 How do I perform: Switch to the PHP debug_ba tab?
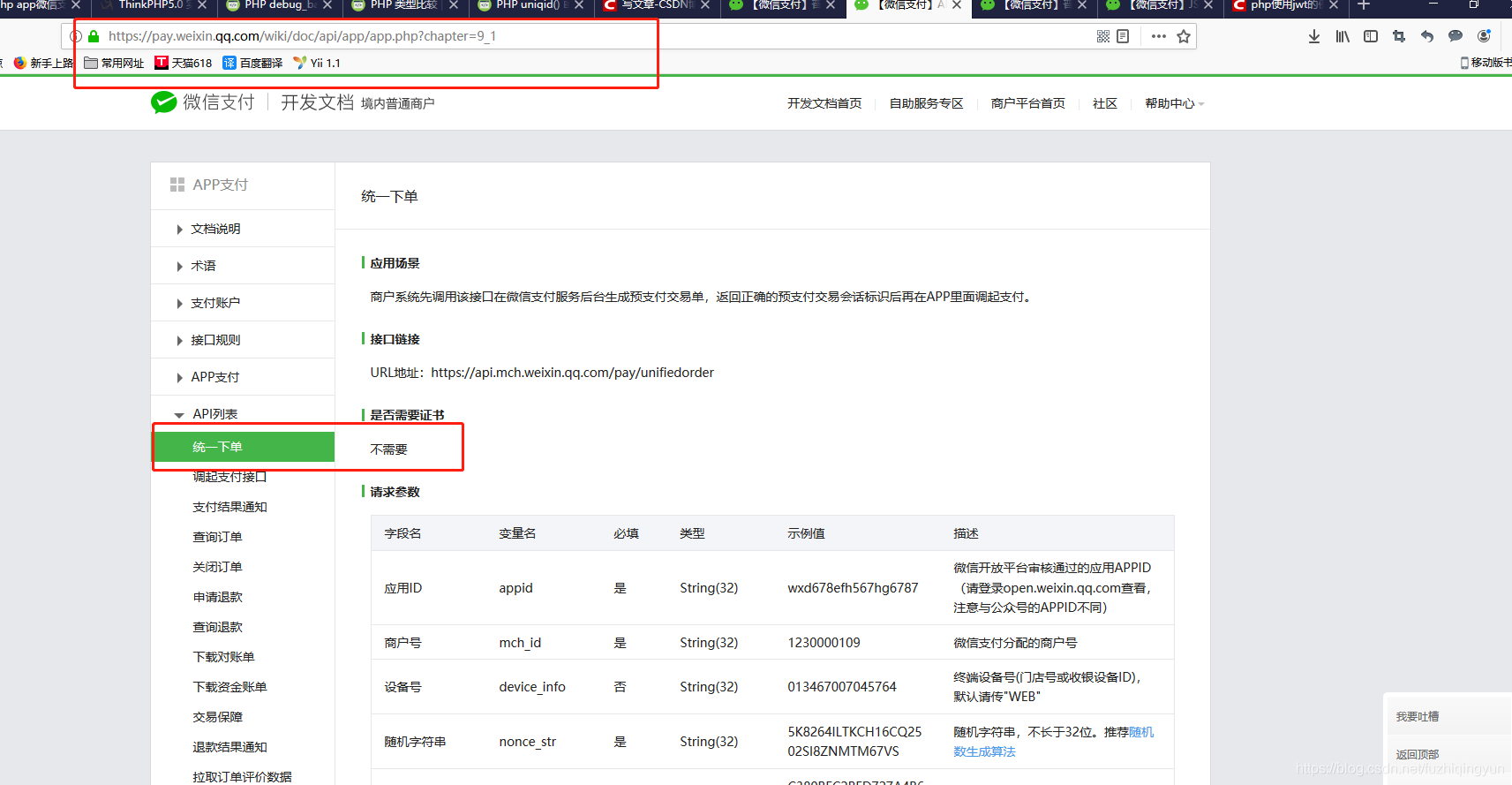point(280,5)
